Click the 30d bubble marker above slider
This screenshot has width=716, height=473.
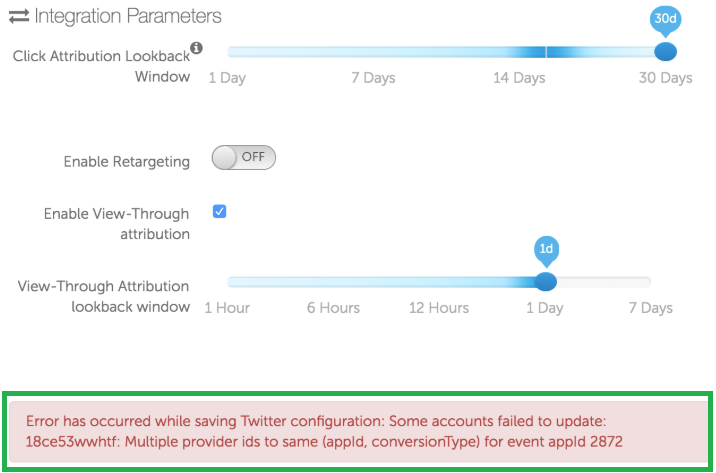click(664, 19)
